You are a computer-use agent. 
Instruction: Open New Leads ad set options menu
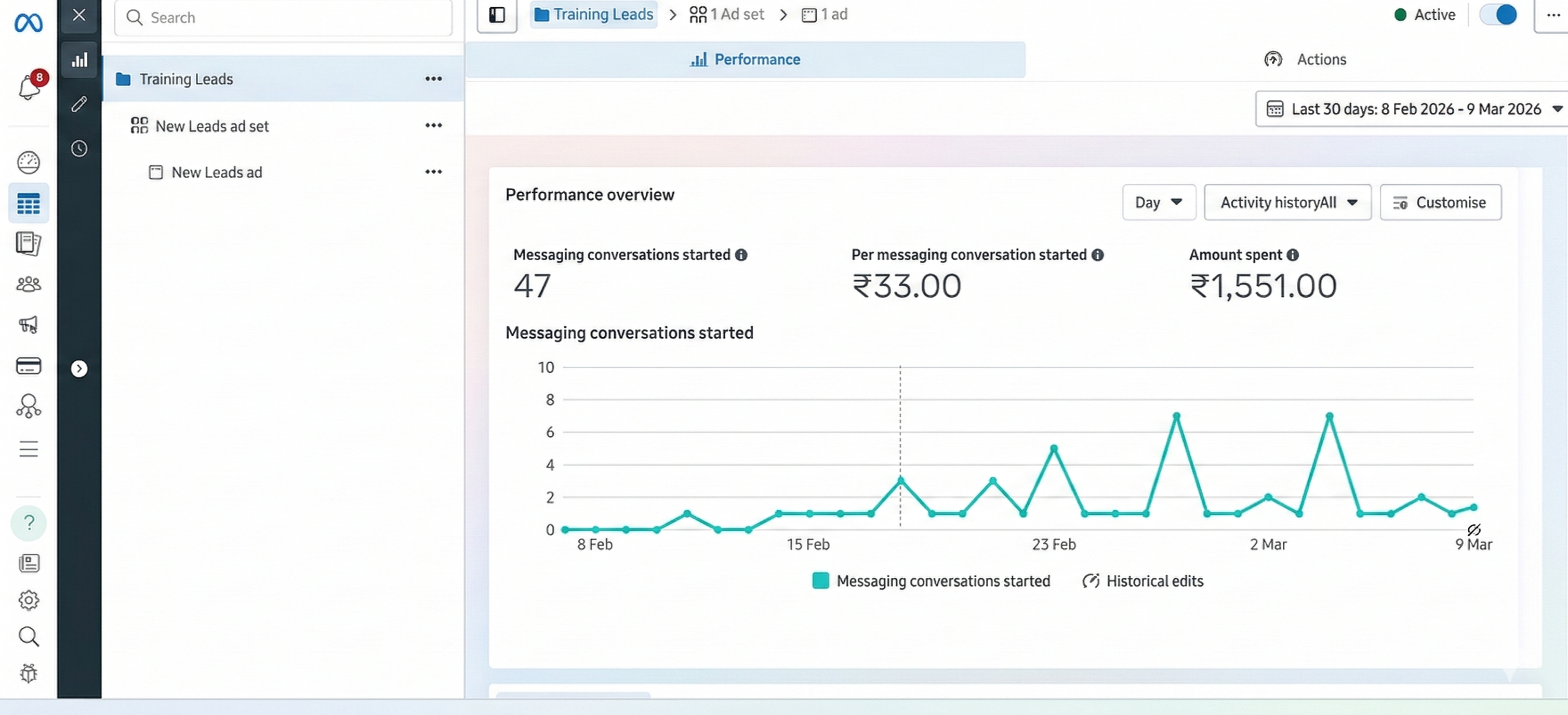click(x=433, y=125)
